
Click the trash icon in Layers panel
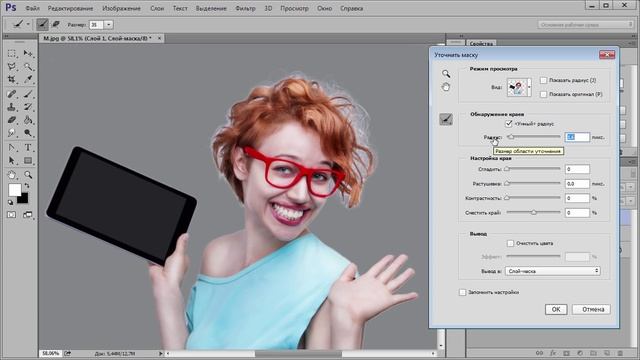tap(620, 353)
